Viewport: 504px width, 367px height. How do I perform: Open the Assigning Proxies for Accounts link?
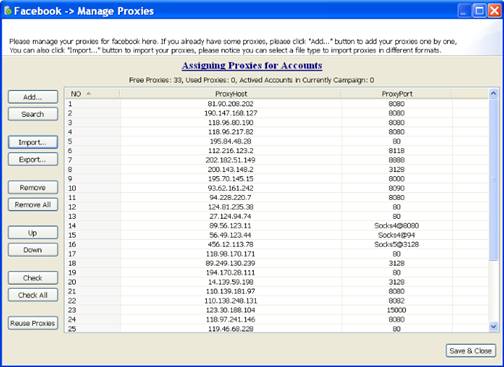coord(252,65)
